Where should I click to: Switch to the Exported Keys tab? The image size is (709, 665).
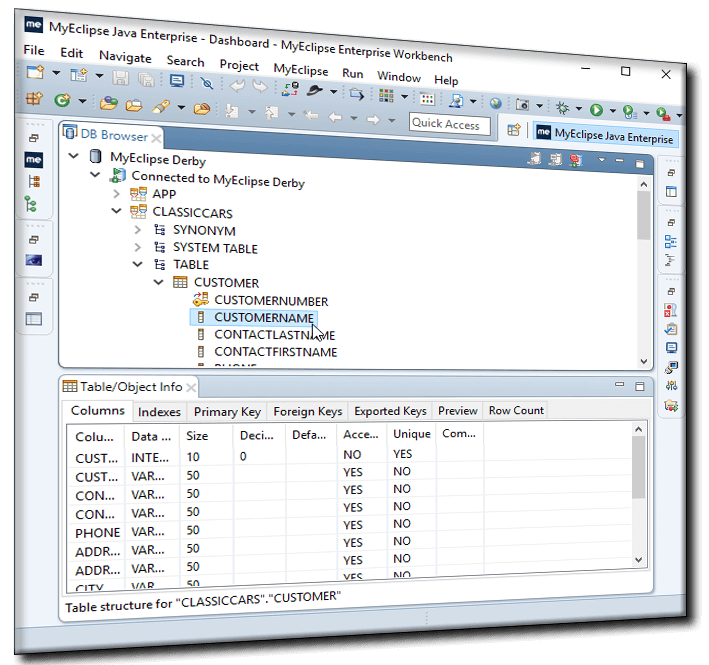click(390, 411)
